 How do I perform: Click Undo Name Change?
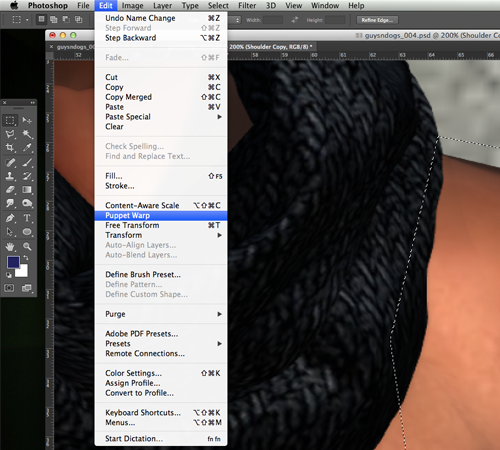pos(161,18)
